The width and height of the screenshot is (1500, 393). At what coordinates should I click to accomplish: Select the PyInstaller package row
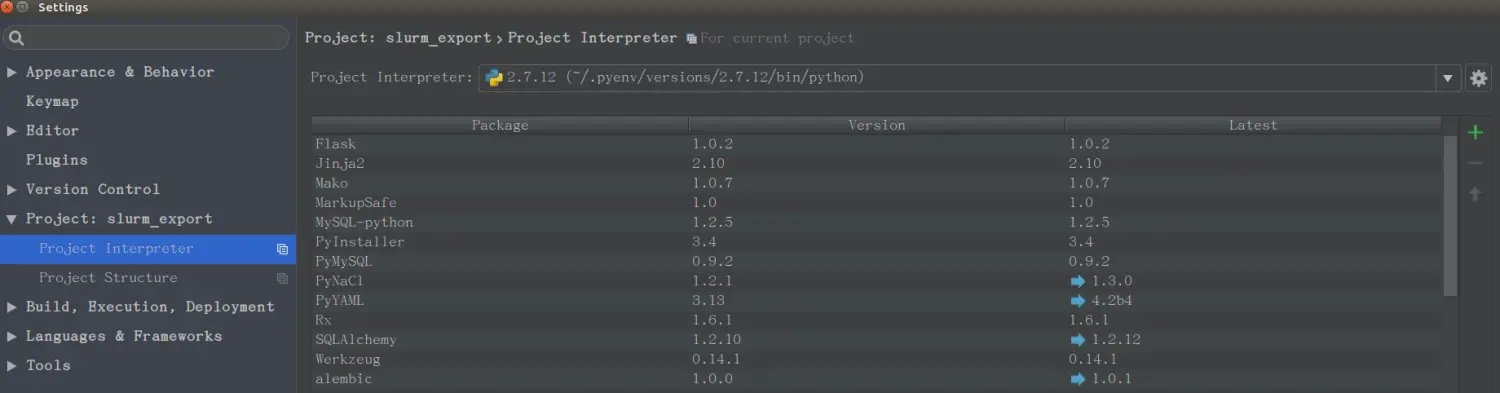coord(877,242)
